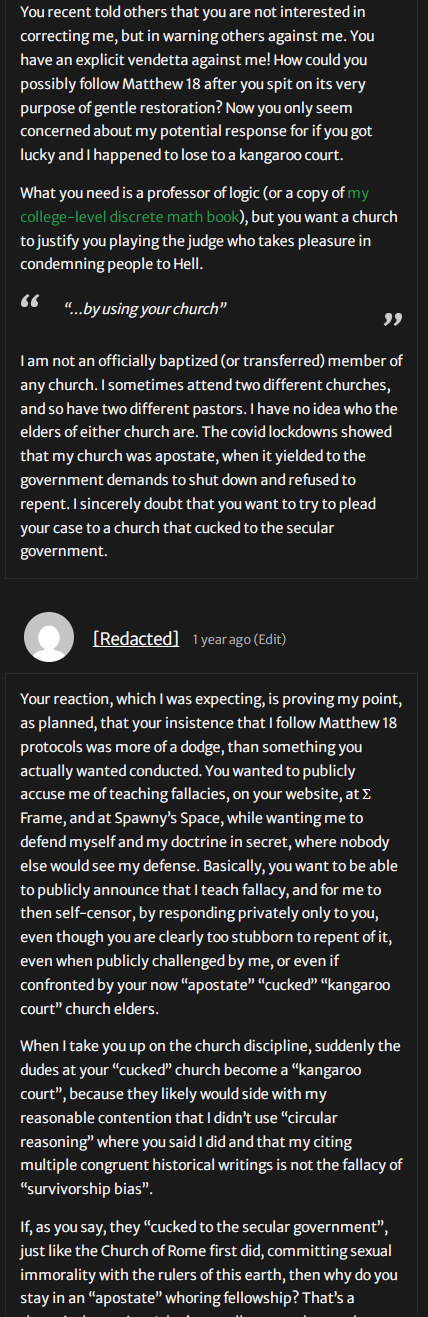Viewport: 428px width, 1317px height.
Task: Click the "1 year ago" comment timestamp
Action: pyautogui.click(x=221, y=639)
